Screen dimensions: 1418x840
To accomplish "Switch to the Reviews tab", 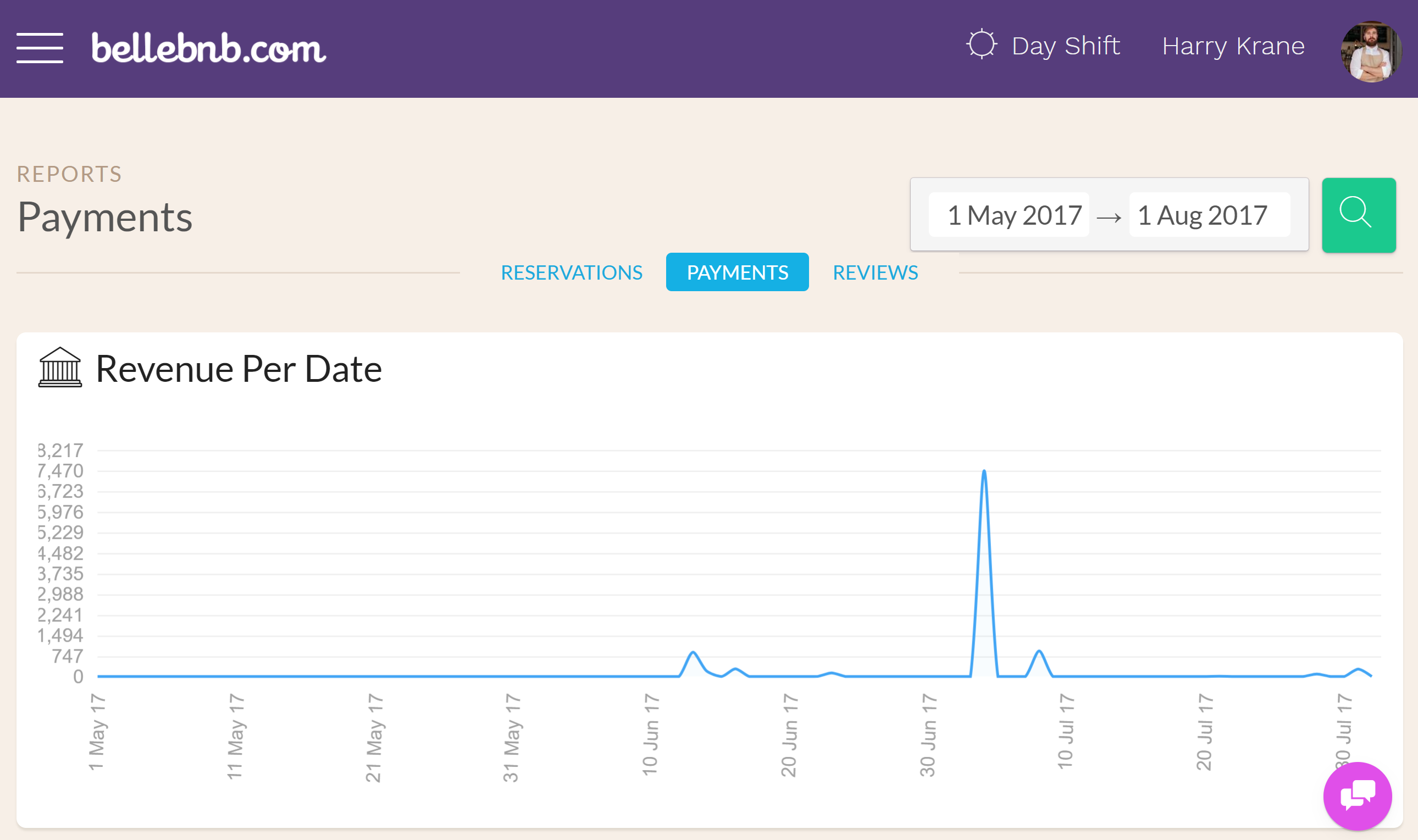I will pyautogui.click(x=876, y=272).
